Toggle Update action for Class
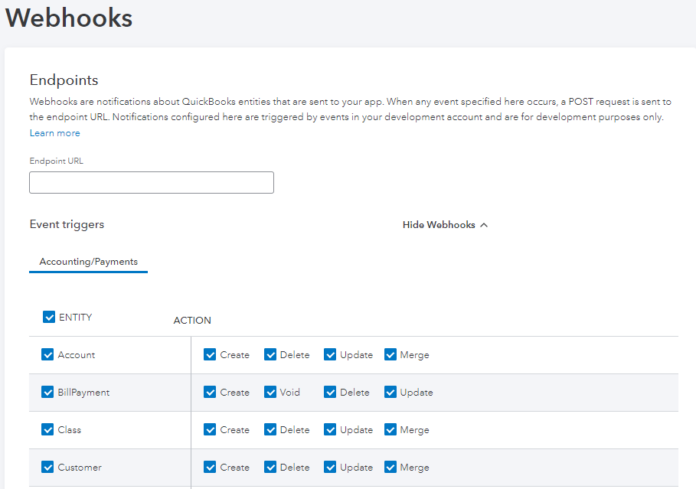 tap(330, 430)
